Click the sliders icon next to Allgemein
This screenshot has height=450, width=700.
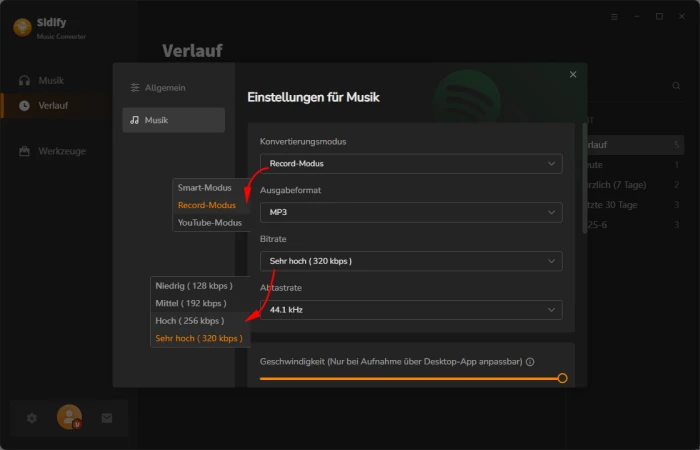[135, 88]
